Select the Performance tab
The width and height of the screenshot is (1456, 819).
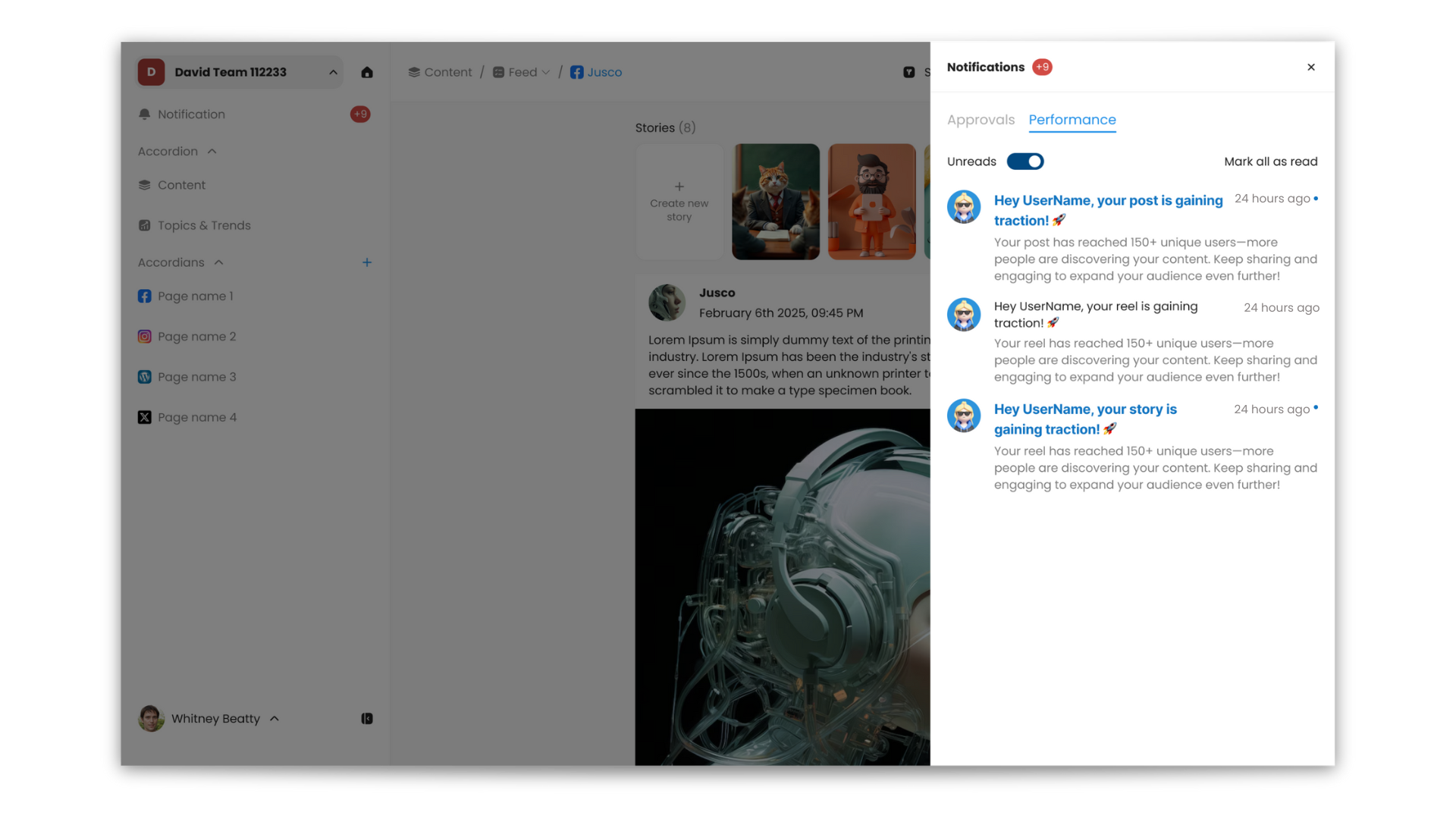tap(1072, 120)
